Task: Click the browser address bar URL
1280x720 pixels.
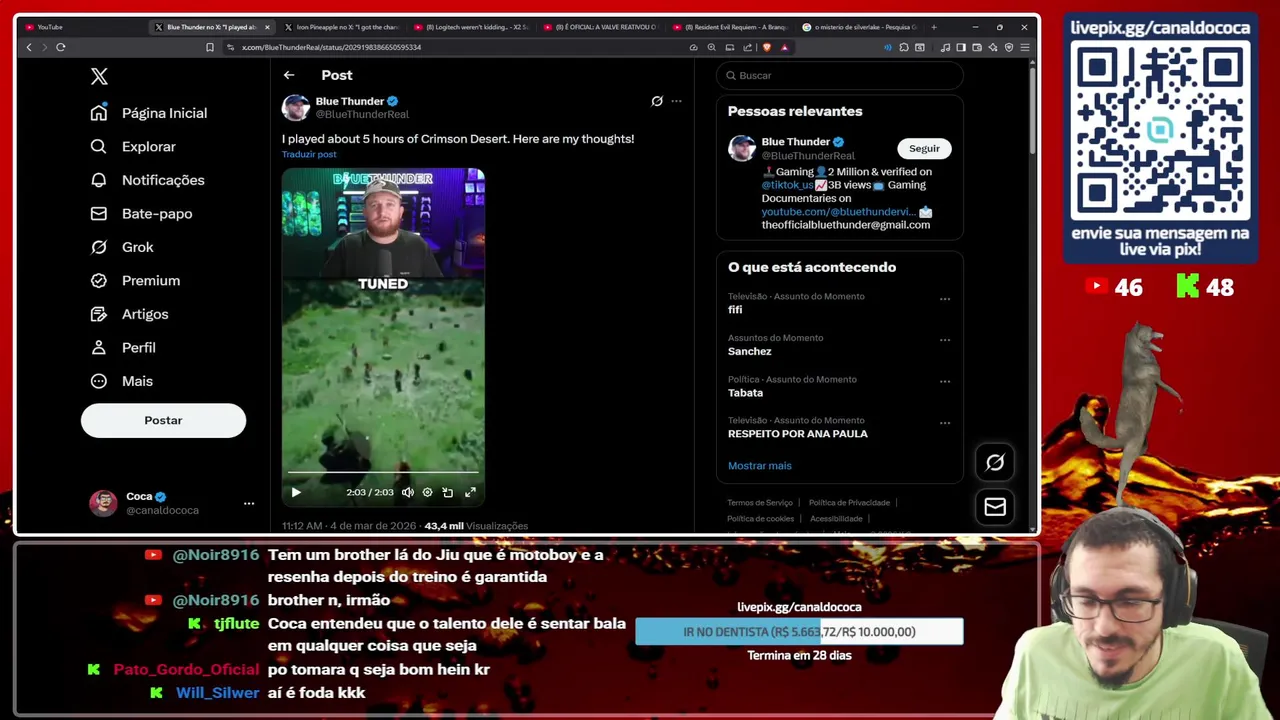Action: point(331,47)
